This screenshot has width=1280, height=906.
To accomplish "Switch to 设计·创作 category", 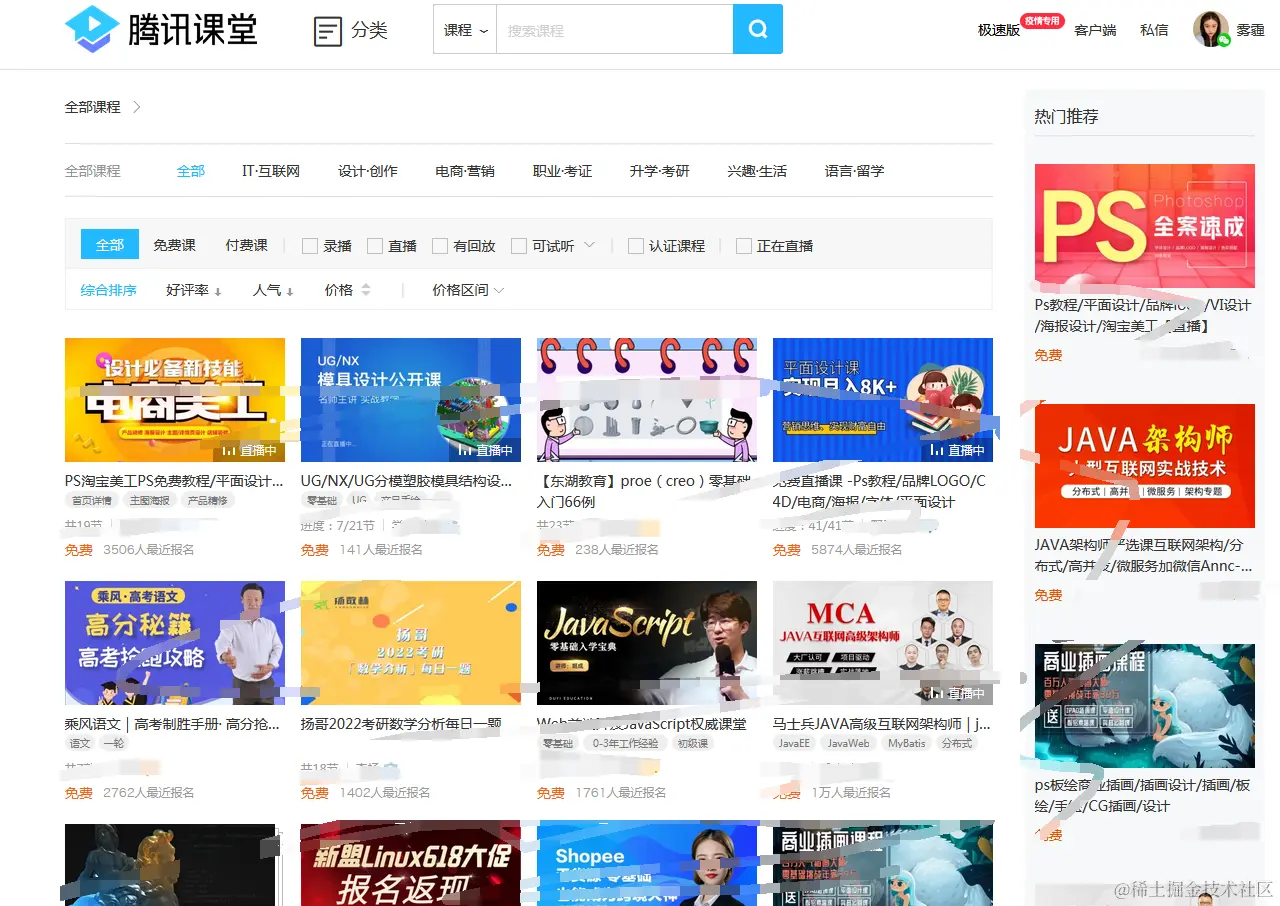I will point(368,171).
